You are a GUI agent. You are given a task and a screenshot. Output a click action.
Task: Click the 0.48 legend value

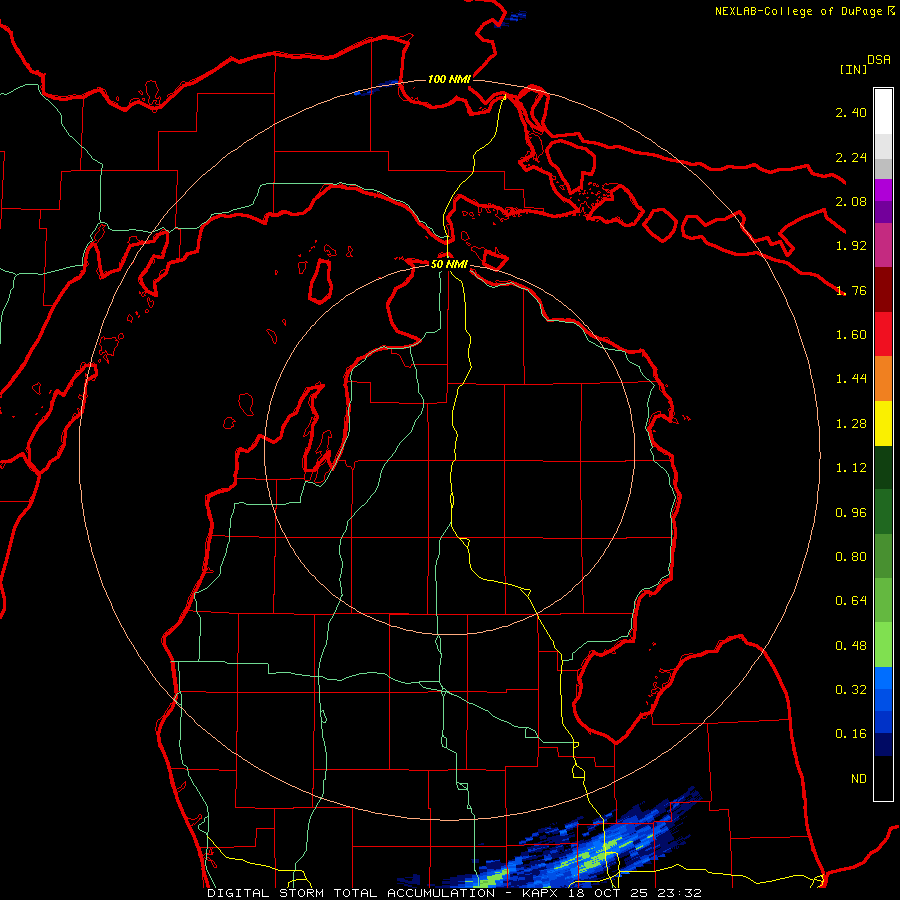coord(851,646)
